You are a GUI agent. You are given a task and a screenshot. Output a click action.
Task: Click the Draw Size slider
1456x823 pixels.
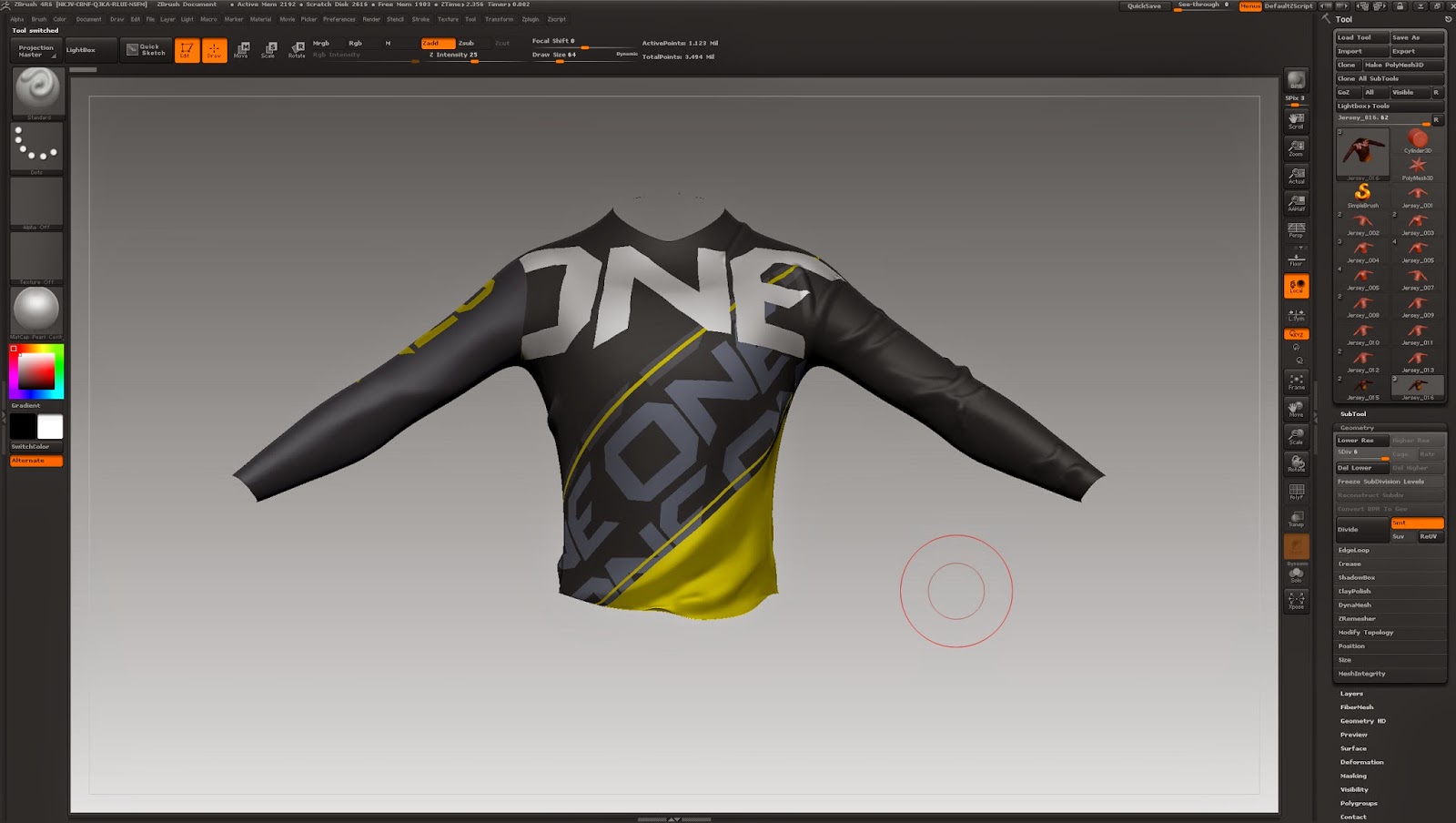584,56
